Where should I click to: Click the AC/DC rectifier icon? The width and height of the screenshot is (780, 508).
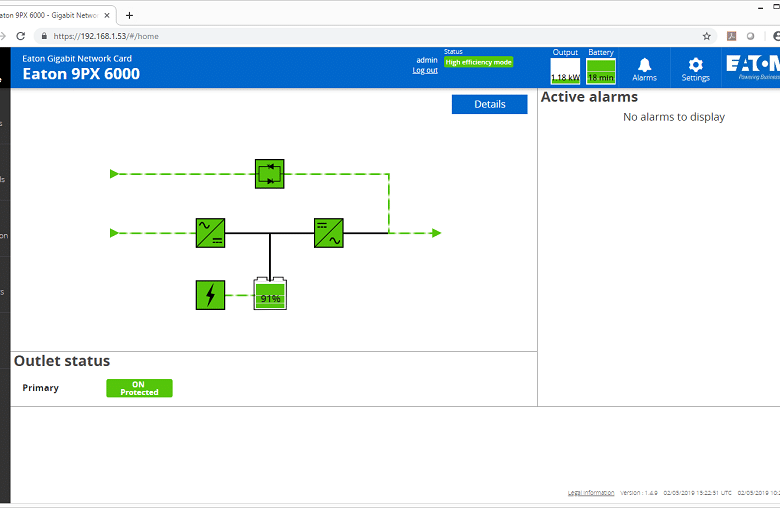point(210,233)
